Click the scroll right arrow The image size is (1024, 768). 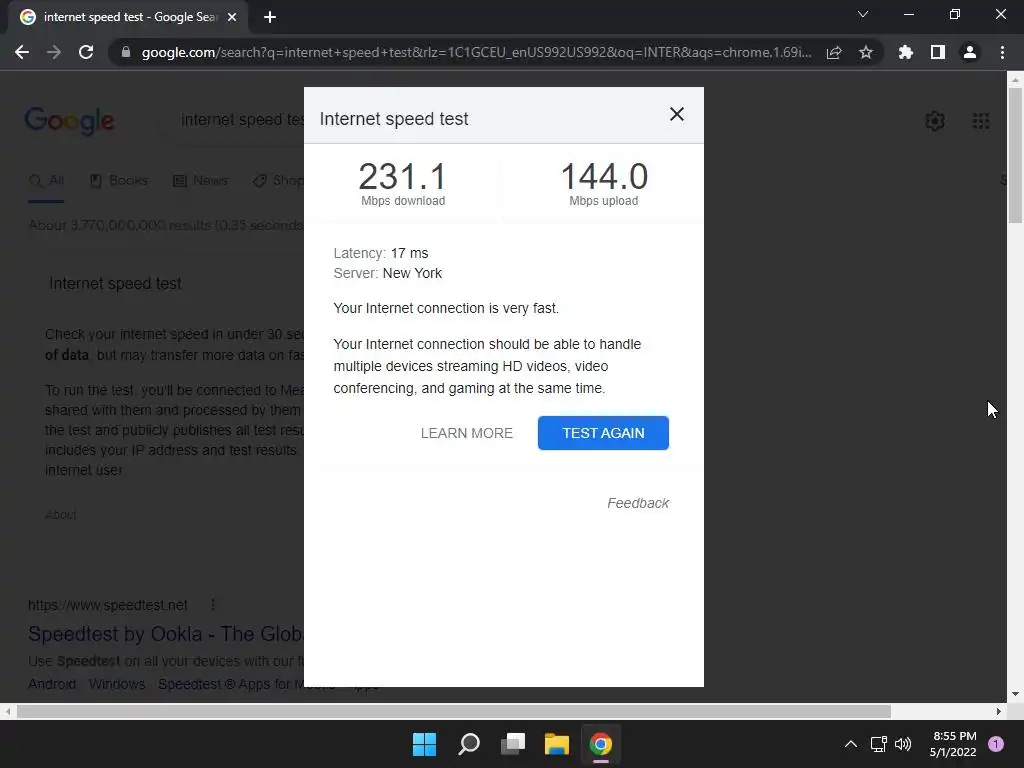[999, 711]
